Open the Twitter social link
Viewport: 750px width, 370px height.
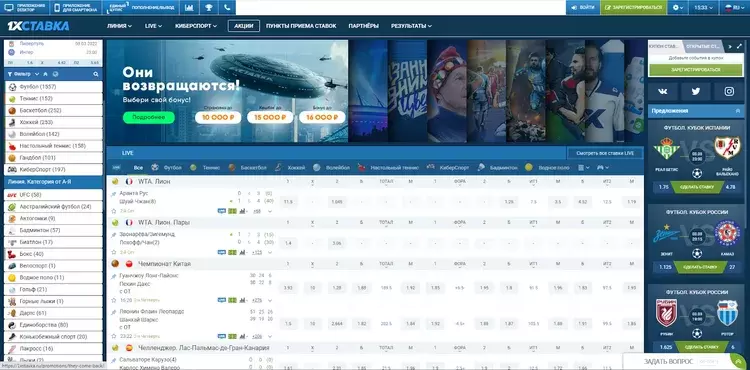(695, 91)
